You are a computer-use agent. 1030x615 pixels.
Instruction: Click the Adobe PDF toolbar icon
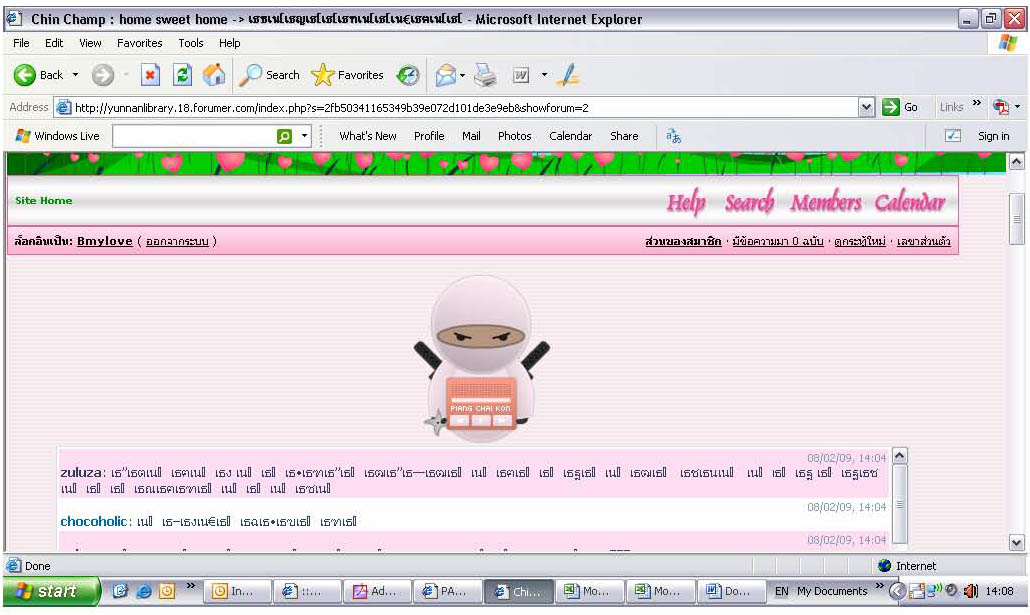[1001, 107]
